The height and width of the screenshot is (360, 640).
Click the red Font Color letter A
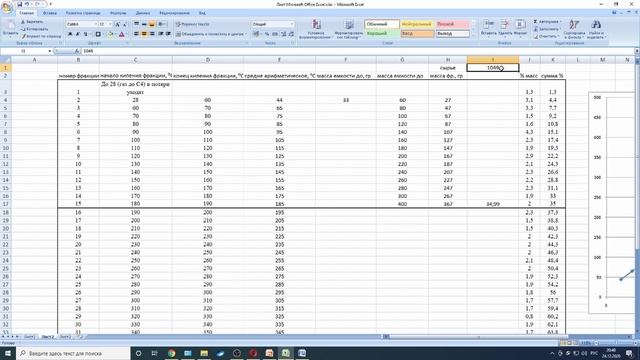(122, 34)
